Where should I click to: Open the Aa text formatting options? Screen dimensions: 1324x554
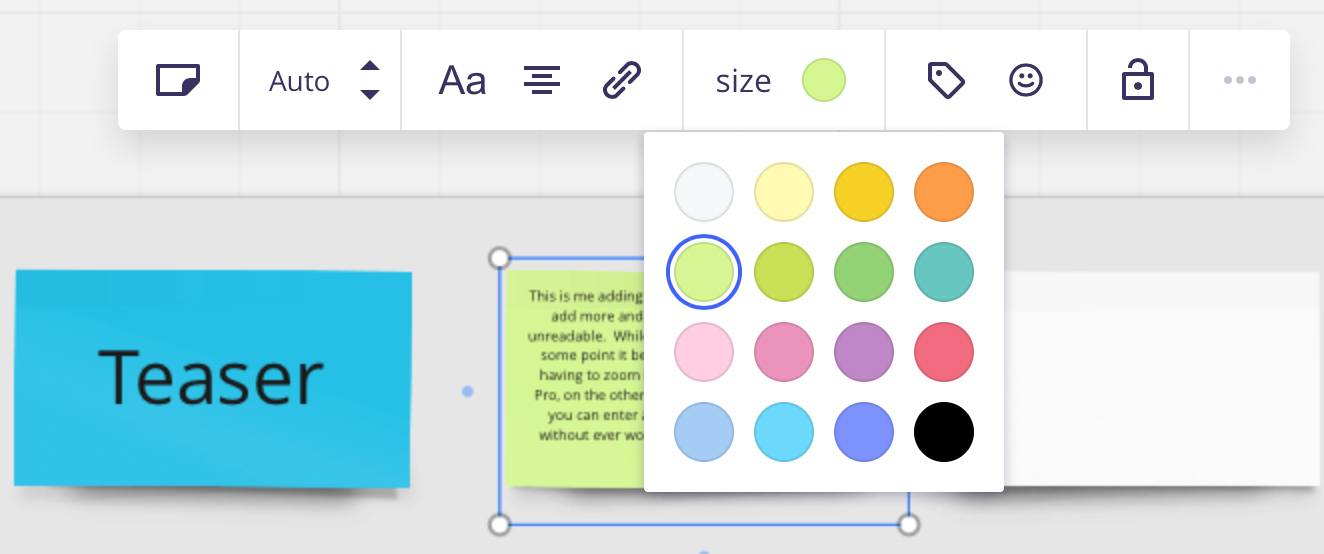[462, 80]
